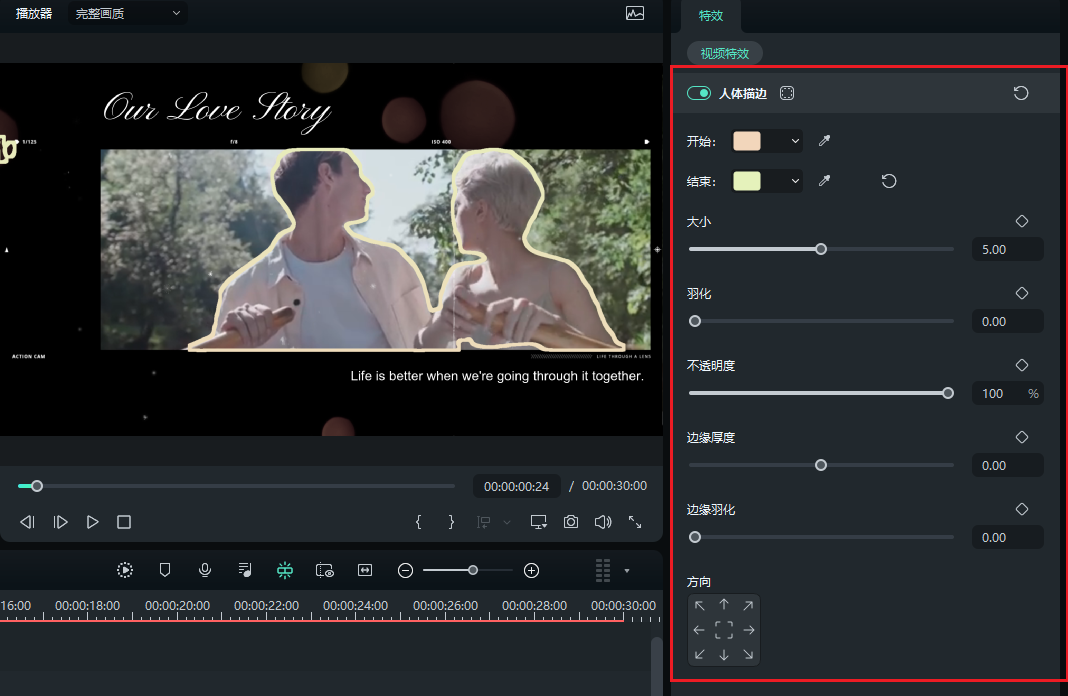Expand the 开始 color dropdown
Screen dimensions: 1068x696
795,141
